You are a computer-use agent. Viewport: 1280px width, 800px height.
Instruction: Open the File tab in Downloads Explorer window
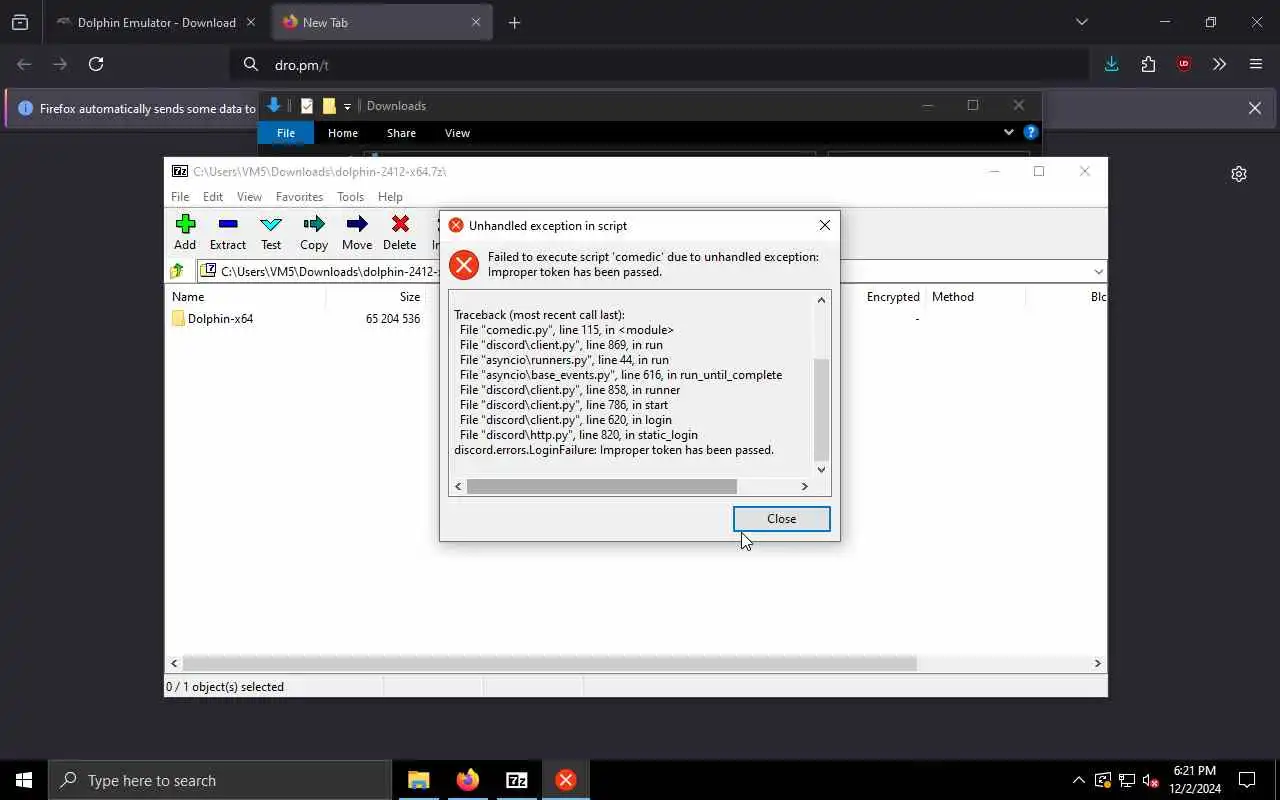point(286,133)
